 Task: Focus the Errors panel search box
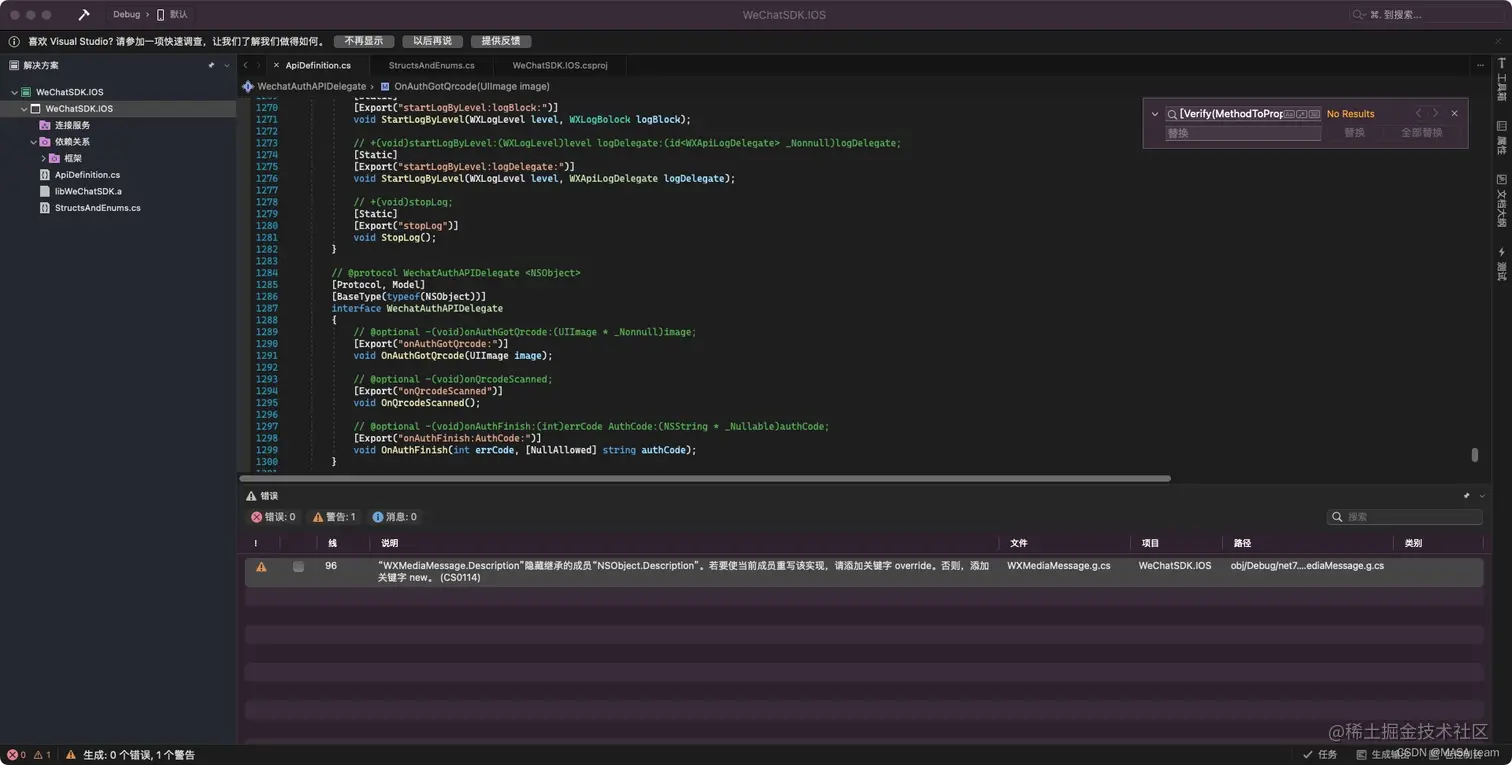coord(1404,517)
